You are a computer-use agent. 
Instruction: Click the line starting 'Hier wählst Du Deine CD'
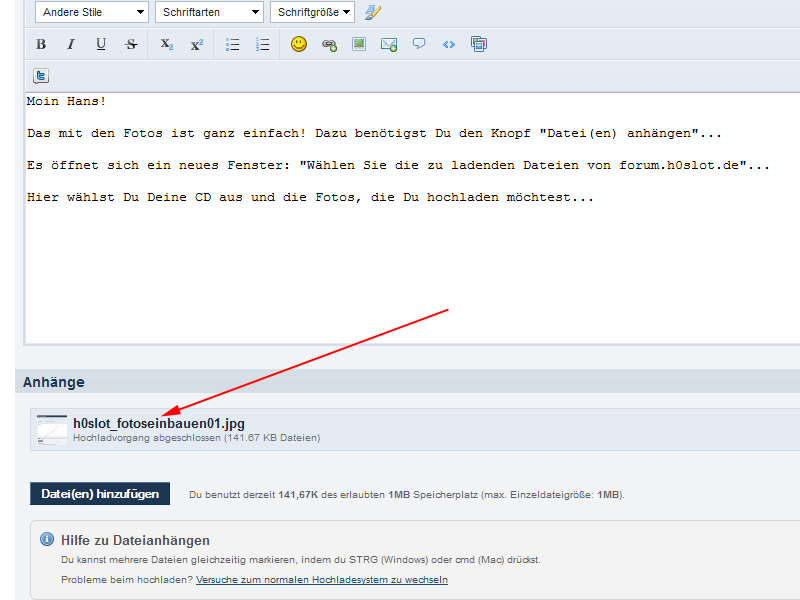(x=310, y=197)
